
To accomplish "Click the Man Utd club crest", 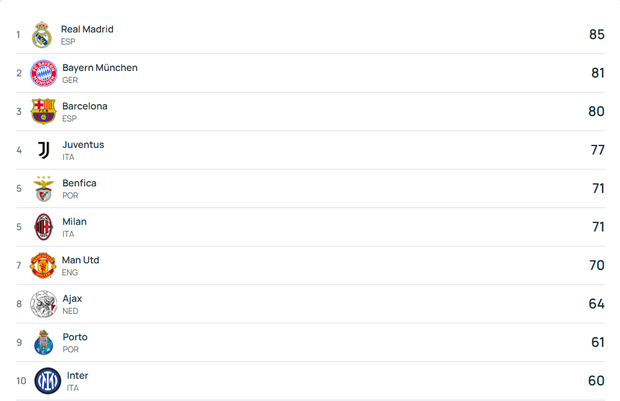I will coord(43,265).
